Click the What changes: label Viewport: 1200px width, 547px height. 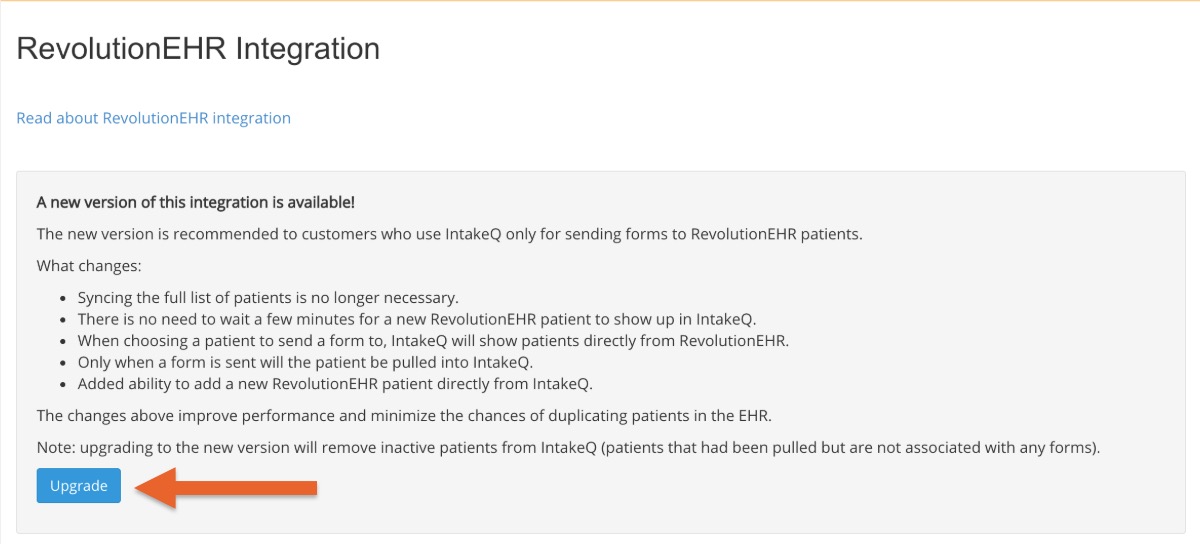coord(89,266)
